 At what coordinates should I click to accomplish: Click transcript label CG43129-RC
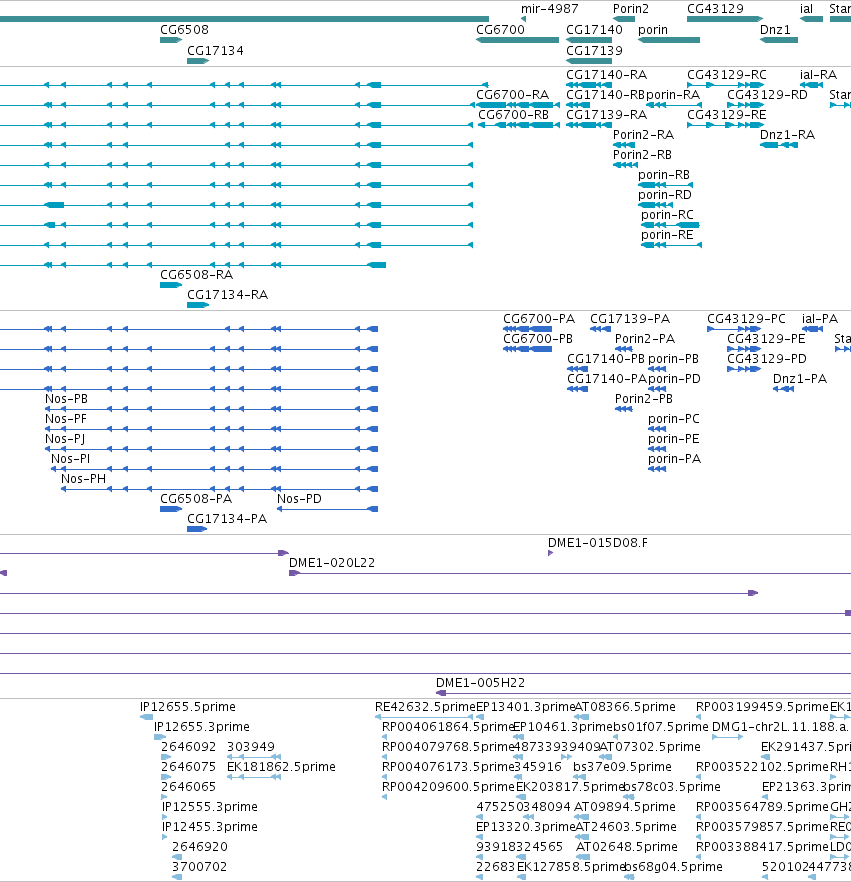[727, 75]
